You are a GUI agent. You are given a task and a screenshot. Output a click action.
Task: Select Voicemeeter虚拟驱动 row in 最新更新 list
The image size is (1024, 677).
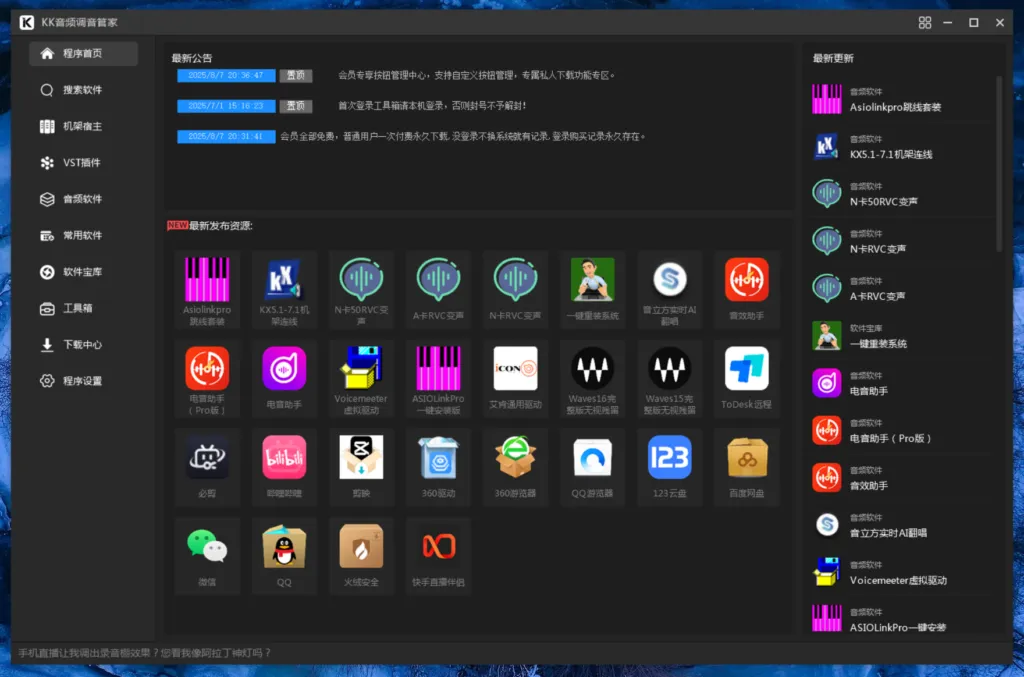click(902, 573)
